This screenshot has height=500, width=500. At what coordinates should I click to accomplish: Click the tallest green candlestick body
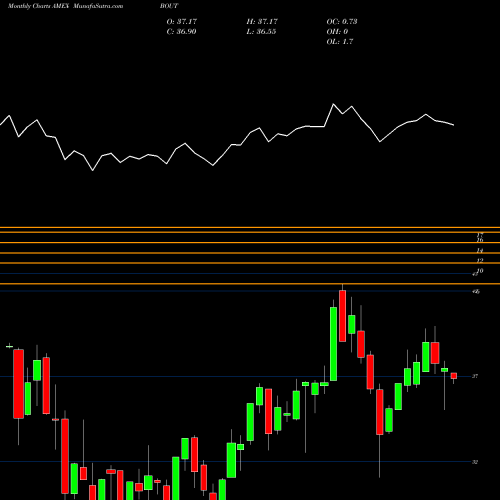(333, 344)
